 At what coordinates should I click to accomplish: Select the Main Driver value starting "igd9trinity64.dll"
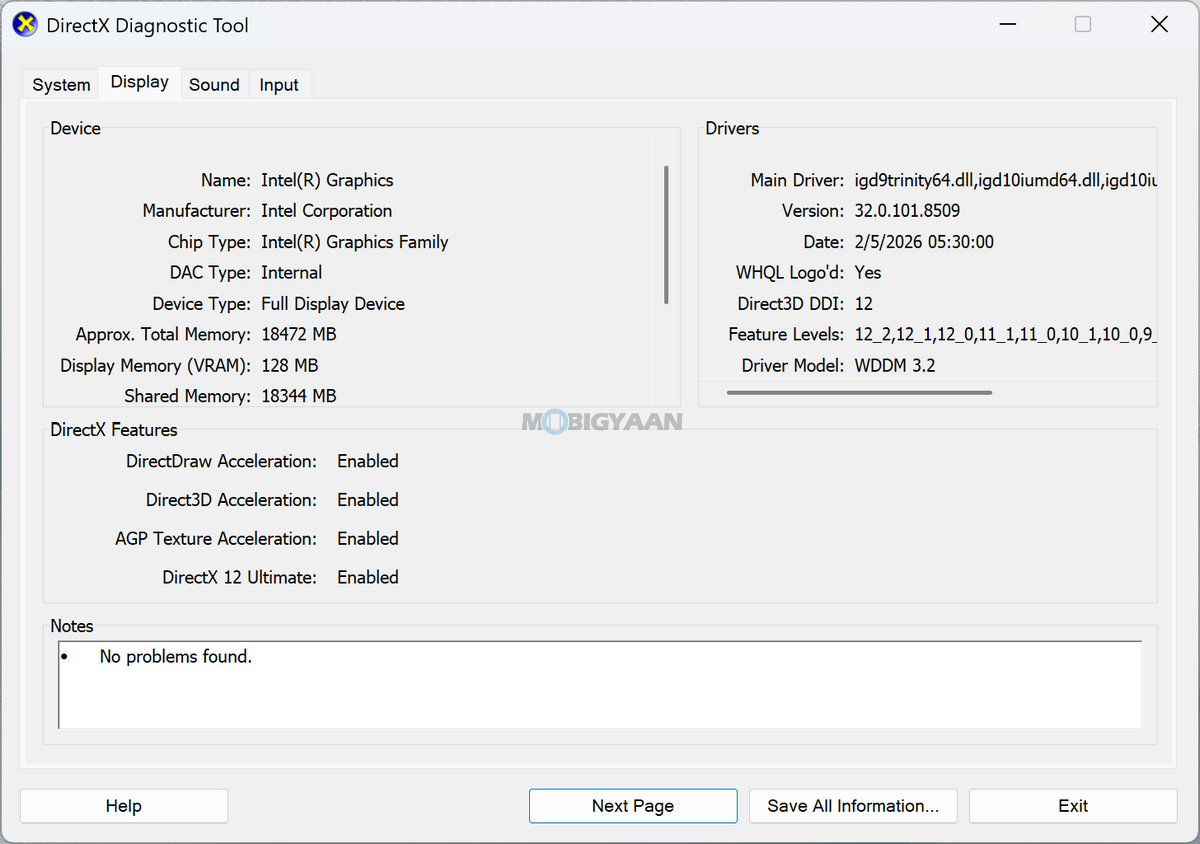pos(1005,181)
